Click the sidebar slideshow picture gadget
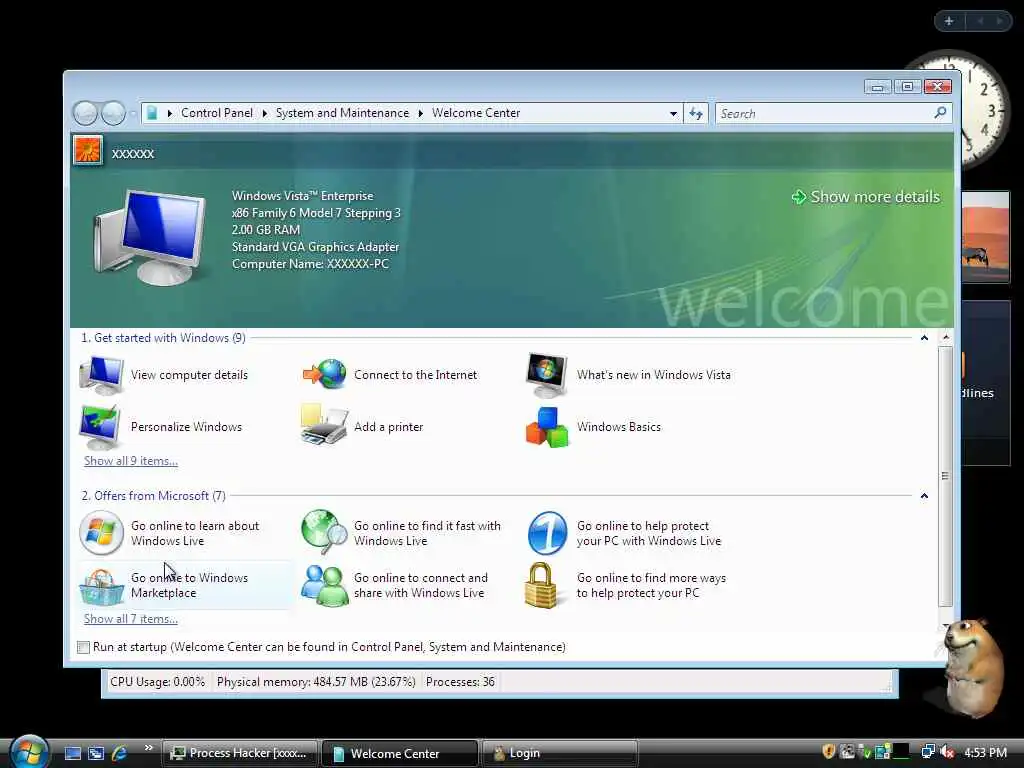Screen dimensions: 1024x768 coord(985,236)
